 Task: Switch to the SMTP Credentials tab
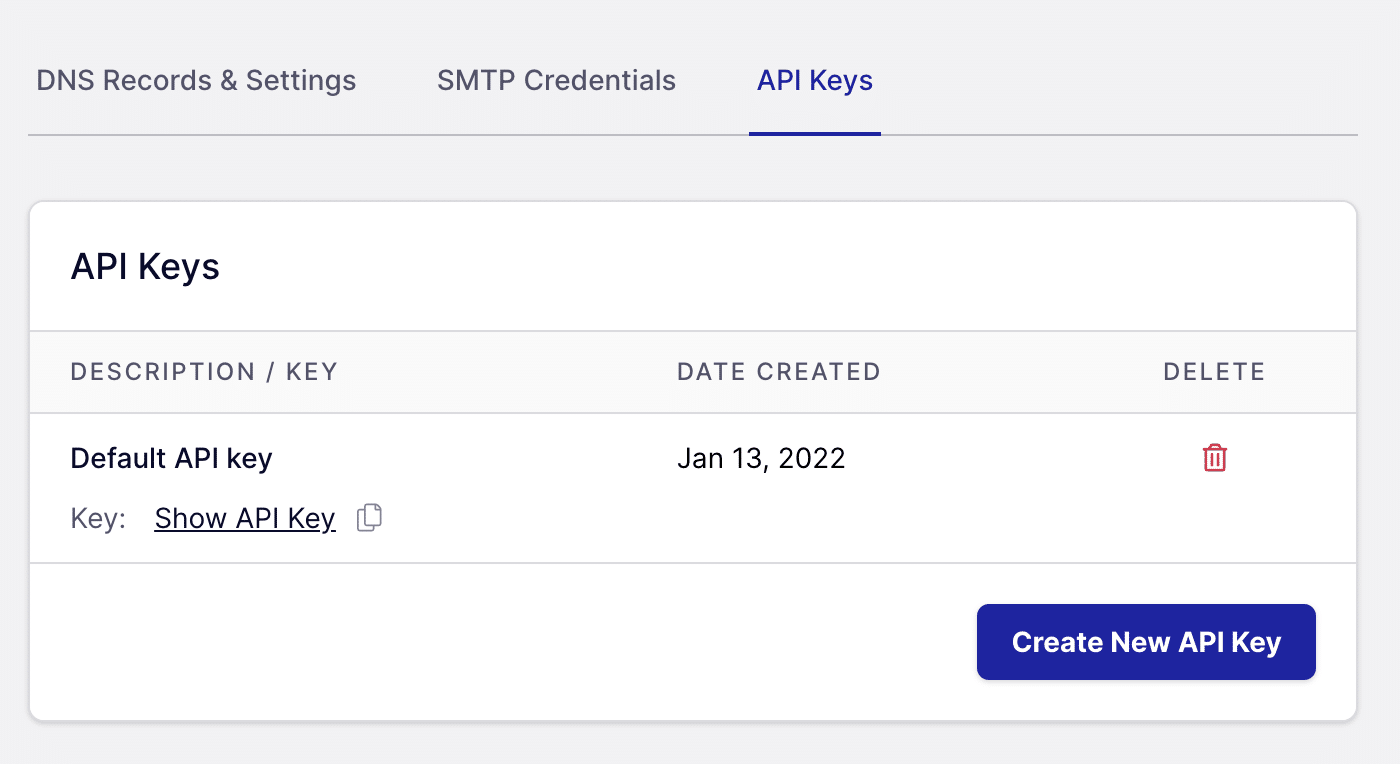click(x=556, y=80)
